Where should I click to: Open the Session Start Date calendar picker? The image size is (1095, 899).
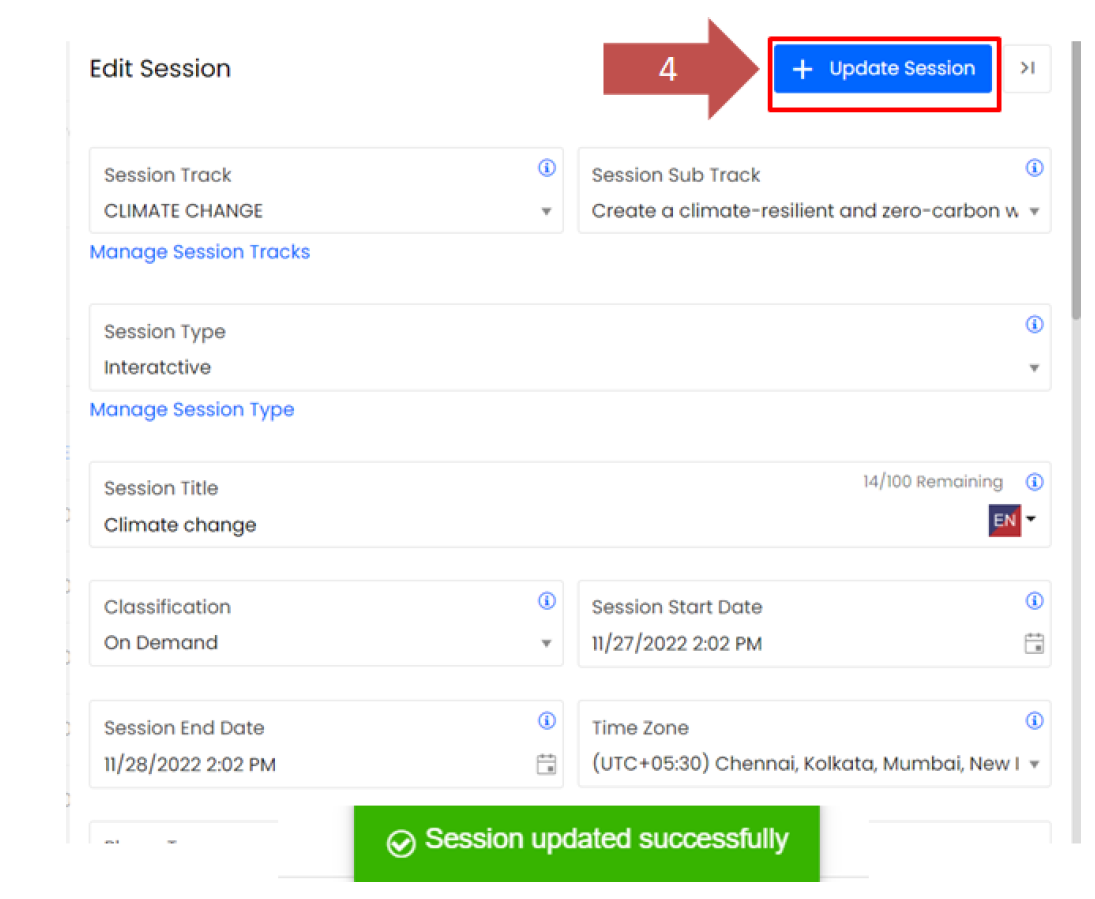point(1034,643)
